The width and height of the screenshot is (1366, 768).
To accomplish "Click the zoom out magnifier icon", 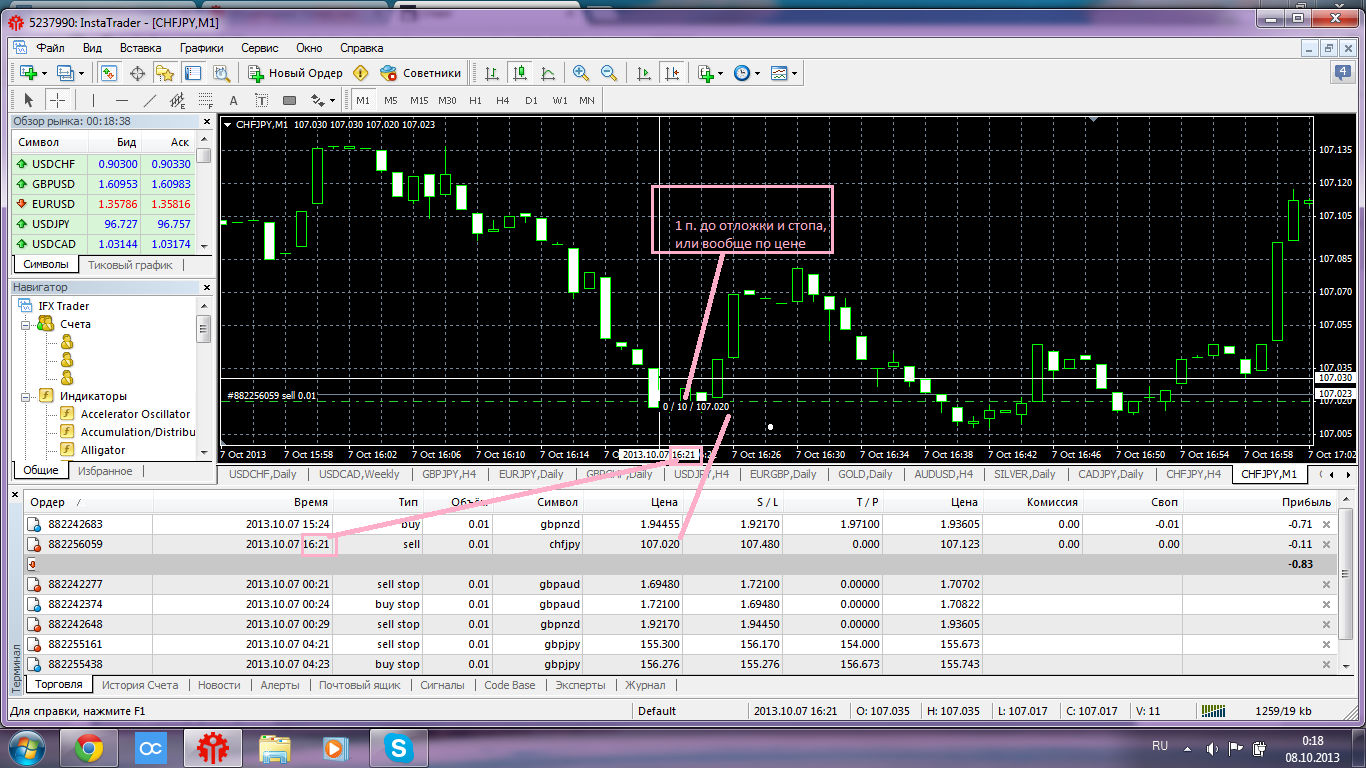I will pyautogui.click(x=609, y=73).
